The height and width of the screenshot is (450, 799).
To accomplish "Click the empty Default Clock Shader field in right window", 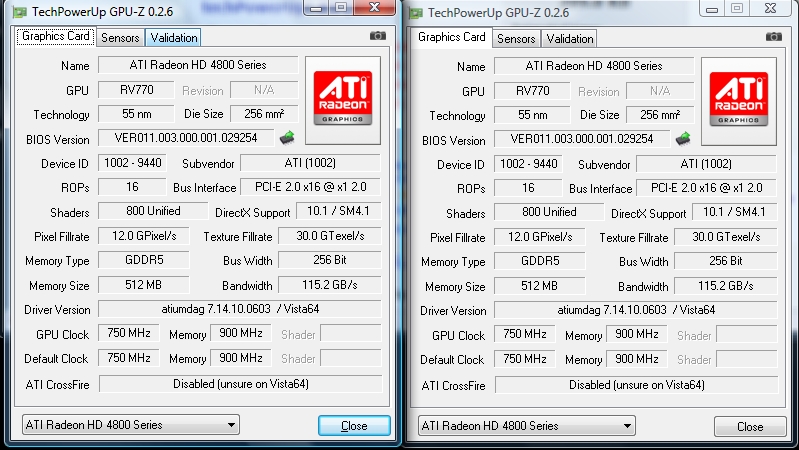I will pyautogui.click(x=747, y=359).
